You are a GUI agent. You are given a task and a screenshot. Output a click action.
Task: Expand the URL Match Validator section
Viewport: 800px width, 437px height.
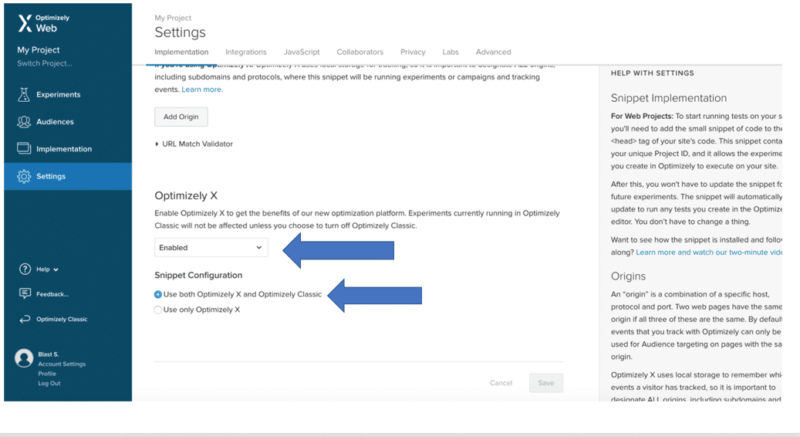194,144
